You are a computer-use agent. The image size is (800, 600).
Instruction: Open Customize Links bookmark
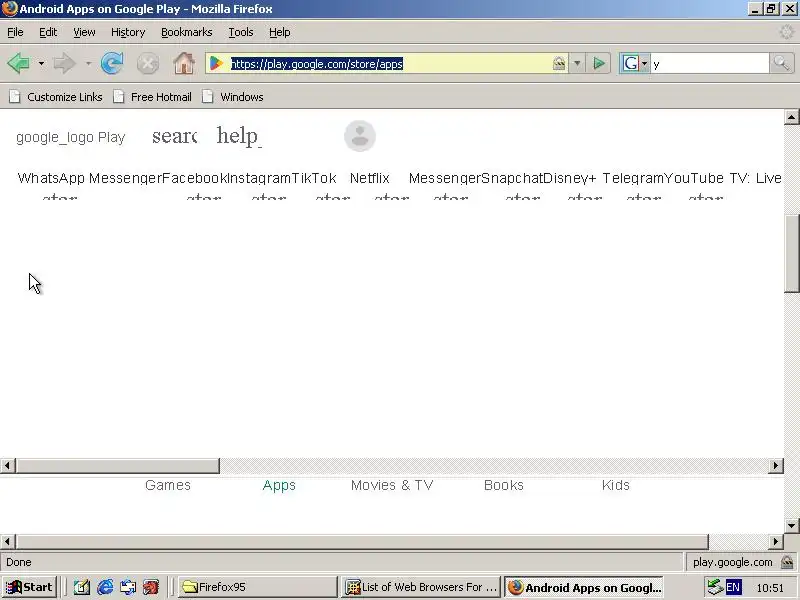[x=56, y=97]
